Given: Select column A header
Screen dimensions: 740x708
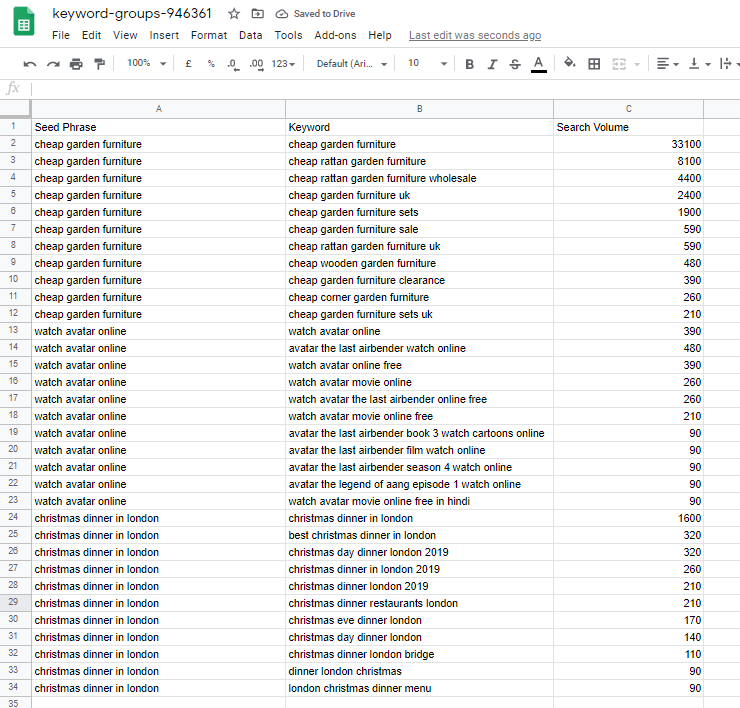Looking at the screenshot, I should 159,109.
